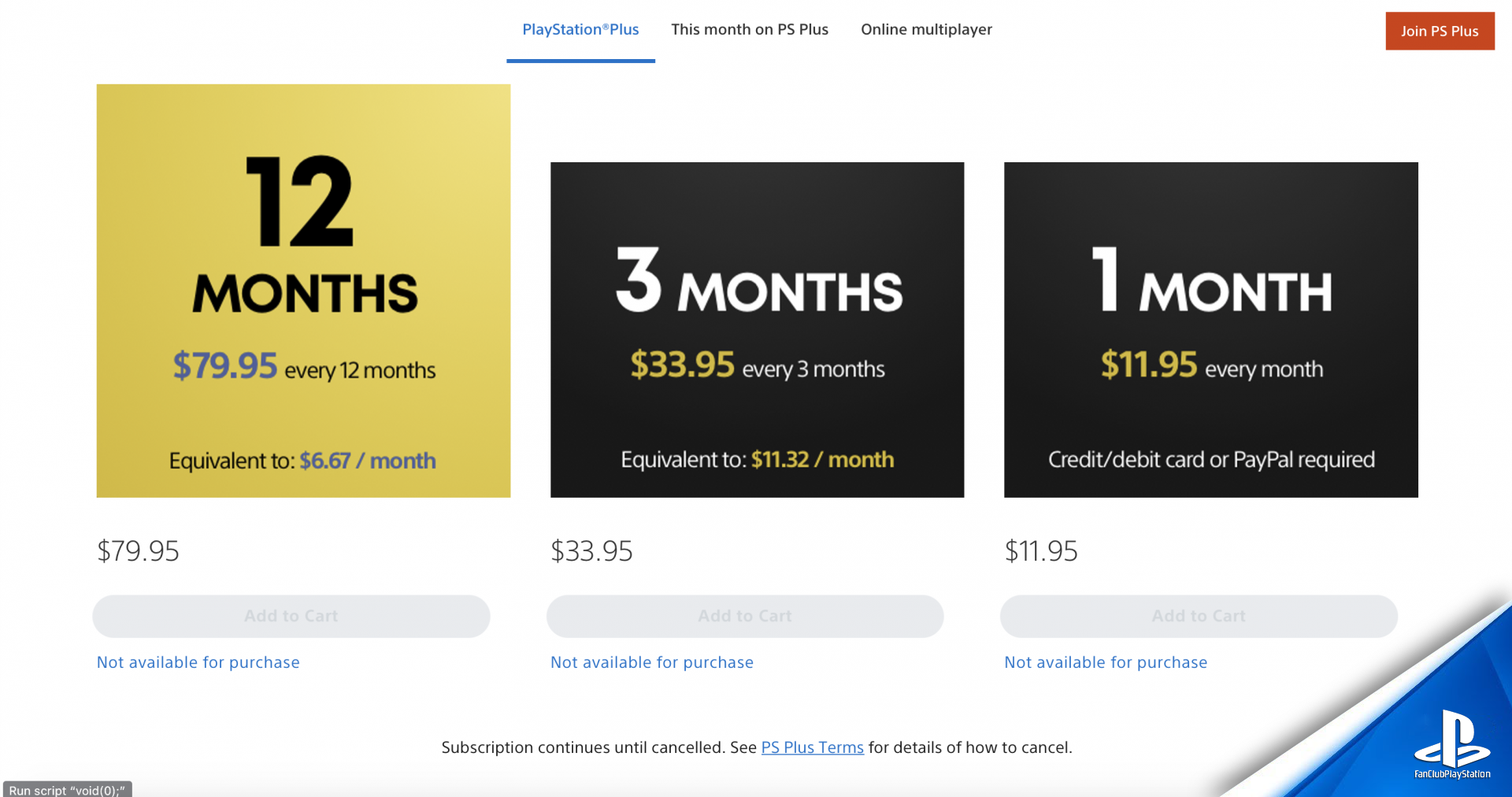Select the 1 Month plan image
Screen dimensions: 1512x797
click(1210, 329)
